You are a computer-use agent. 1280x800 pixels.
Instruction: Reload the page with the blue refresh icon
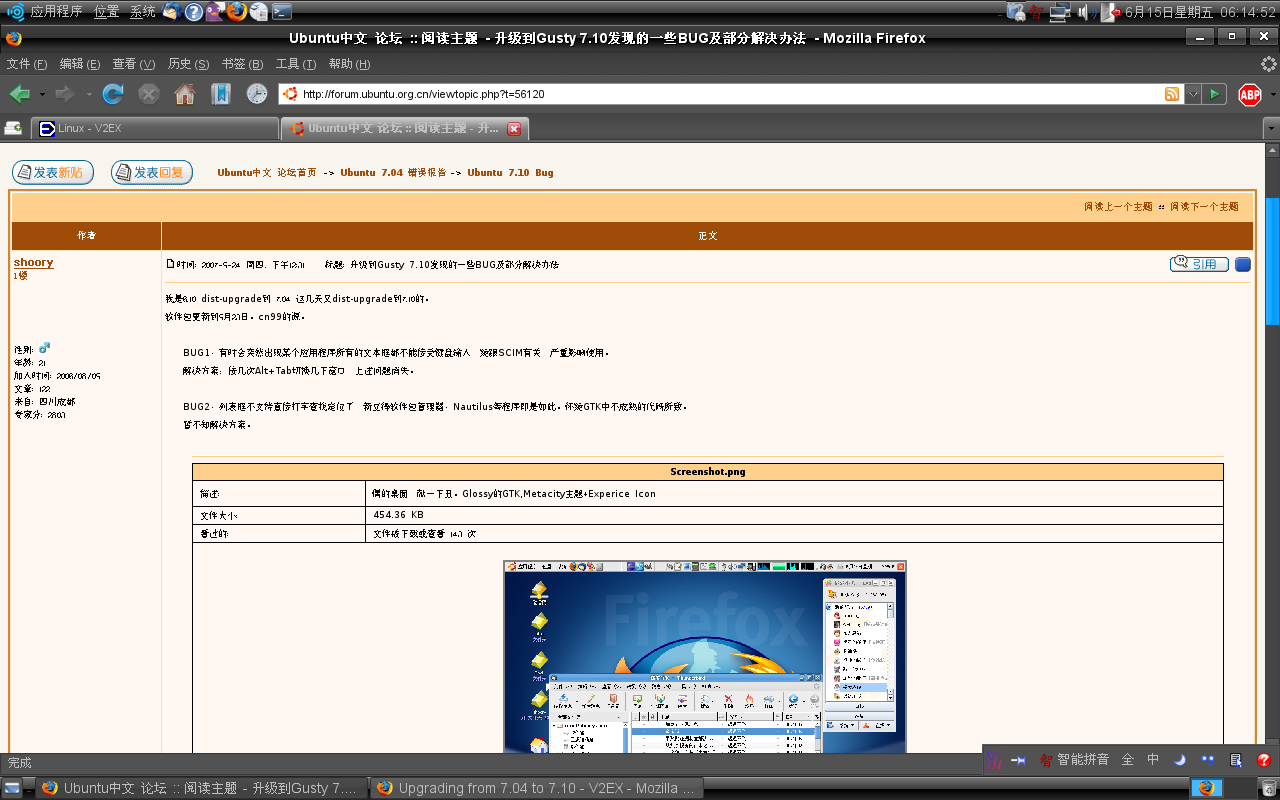pyautogui.click(x=113, y=94)
